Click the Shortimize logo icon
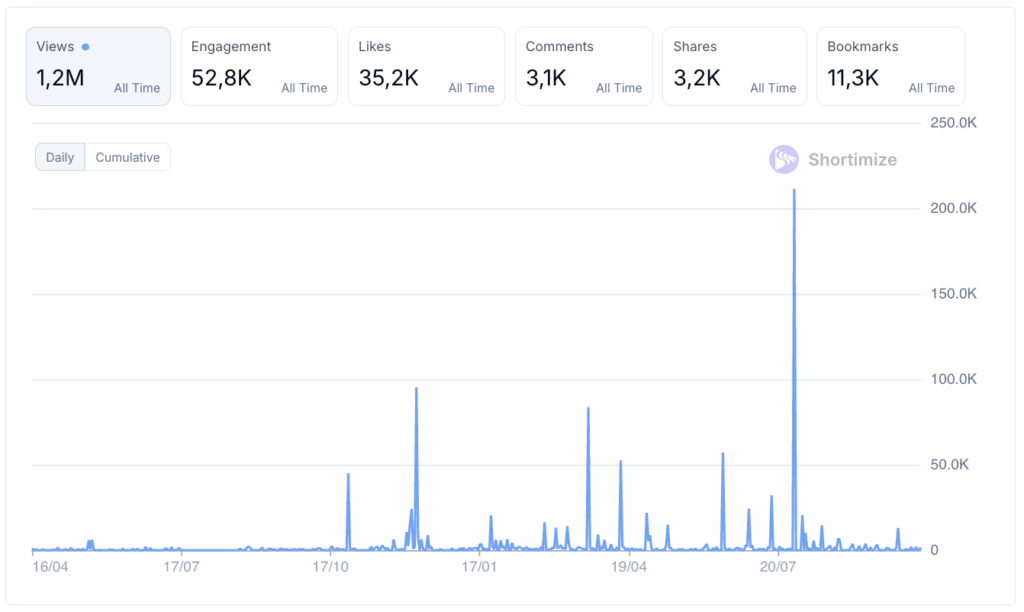The height and width of the screenshot is (612, 1024). (784, 159)
